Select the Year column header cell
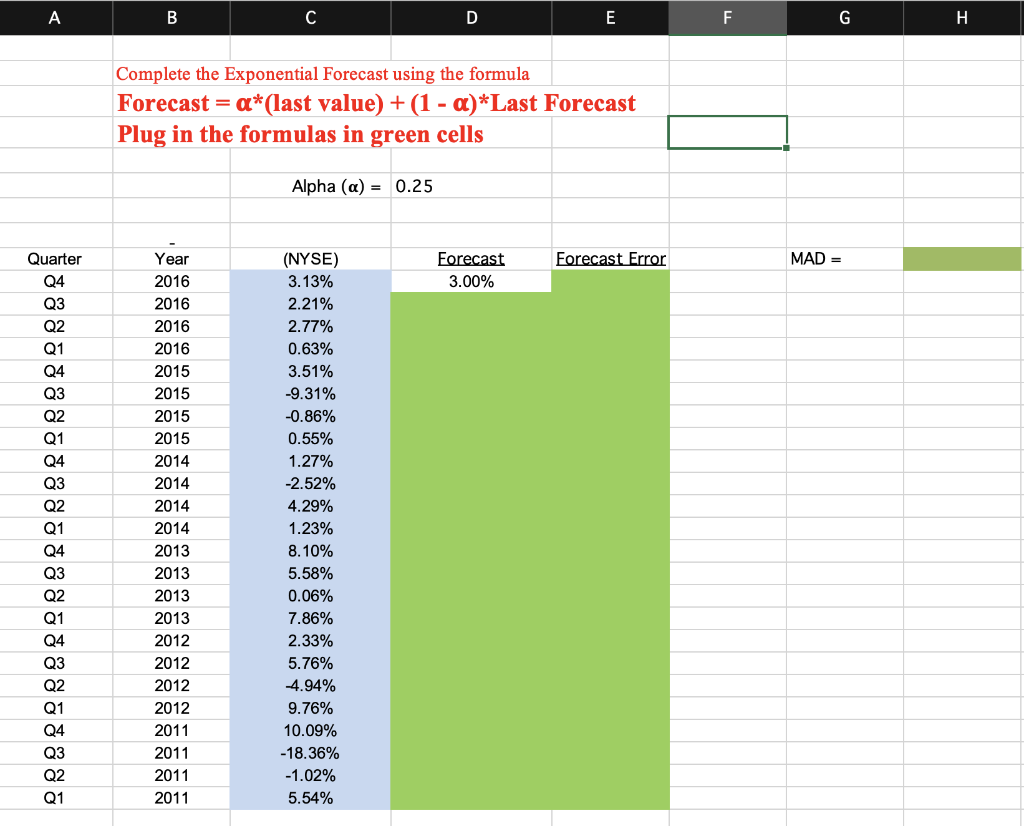Screen dimensions: 1024x826 [171, 258]
